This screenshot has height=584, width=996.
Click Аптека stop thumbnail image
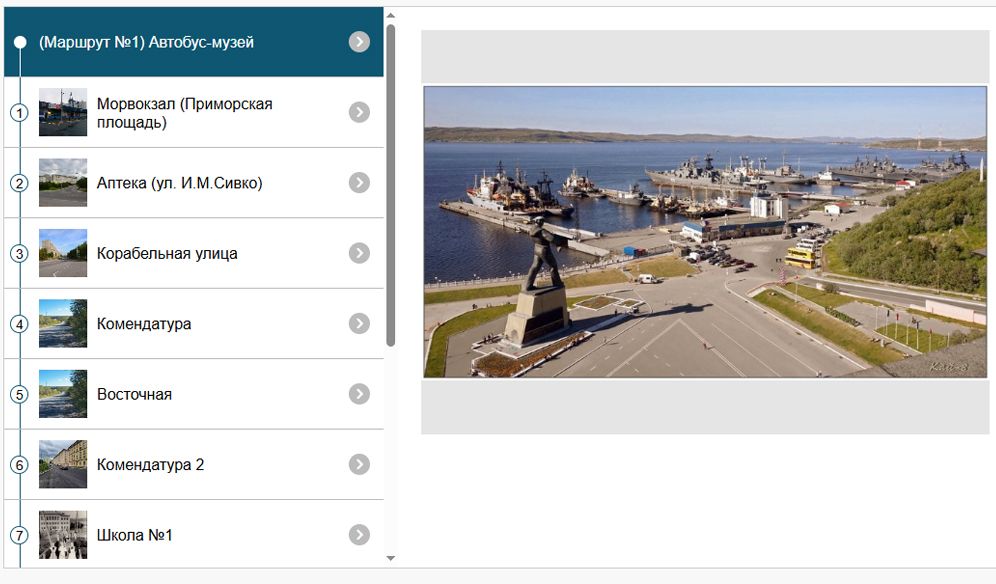(x=63, y=183)
